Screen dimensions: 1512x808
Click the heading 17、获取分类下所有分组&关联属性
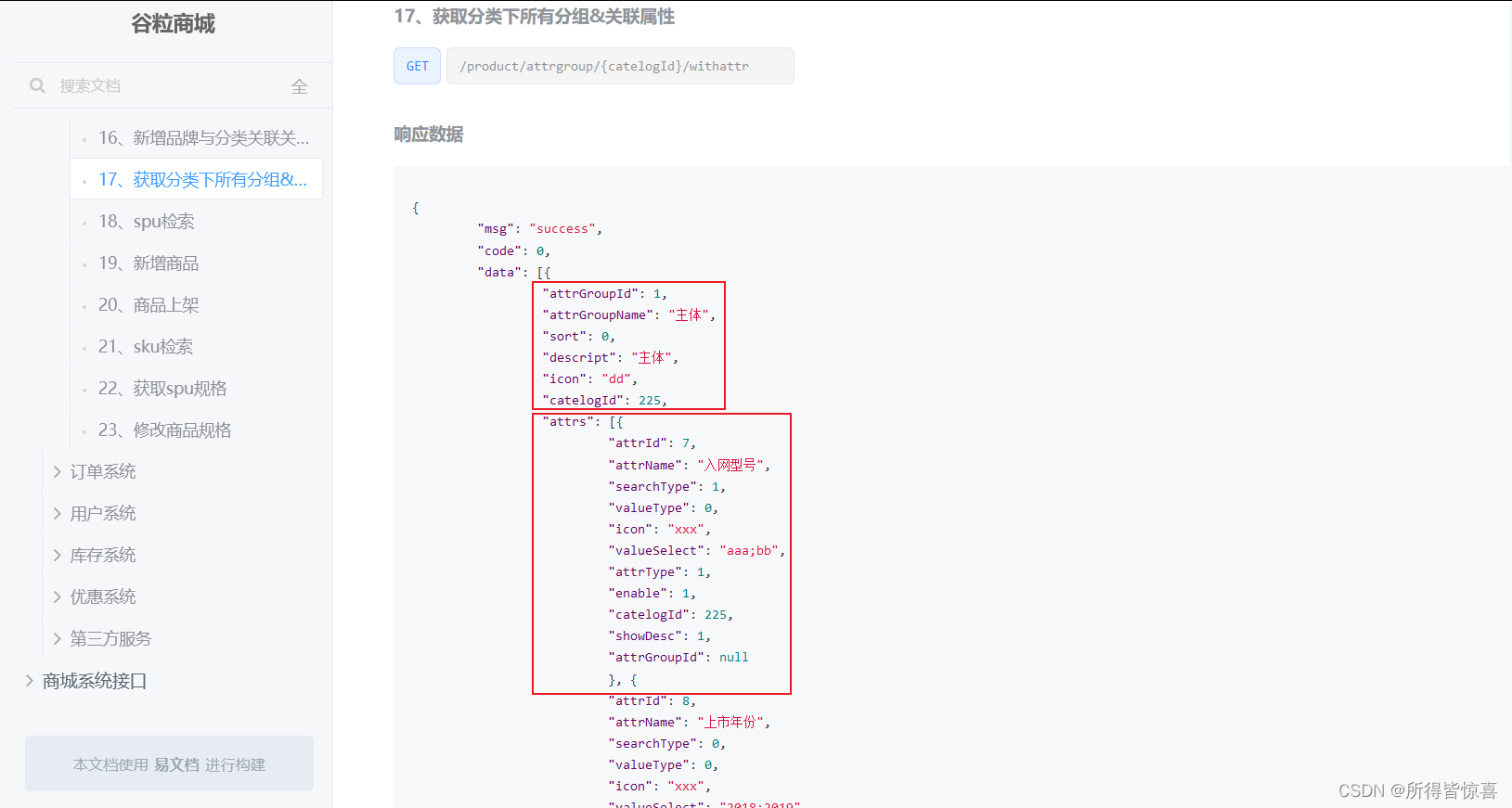coord(535,16)
